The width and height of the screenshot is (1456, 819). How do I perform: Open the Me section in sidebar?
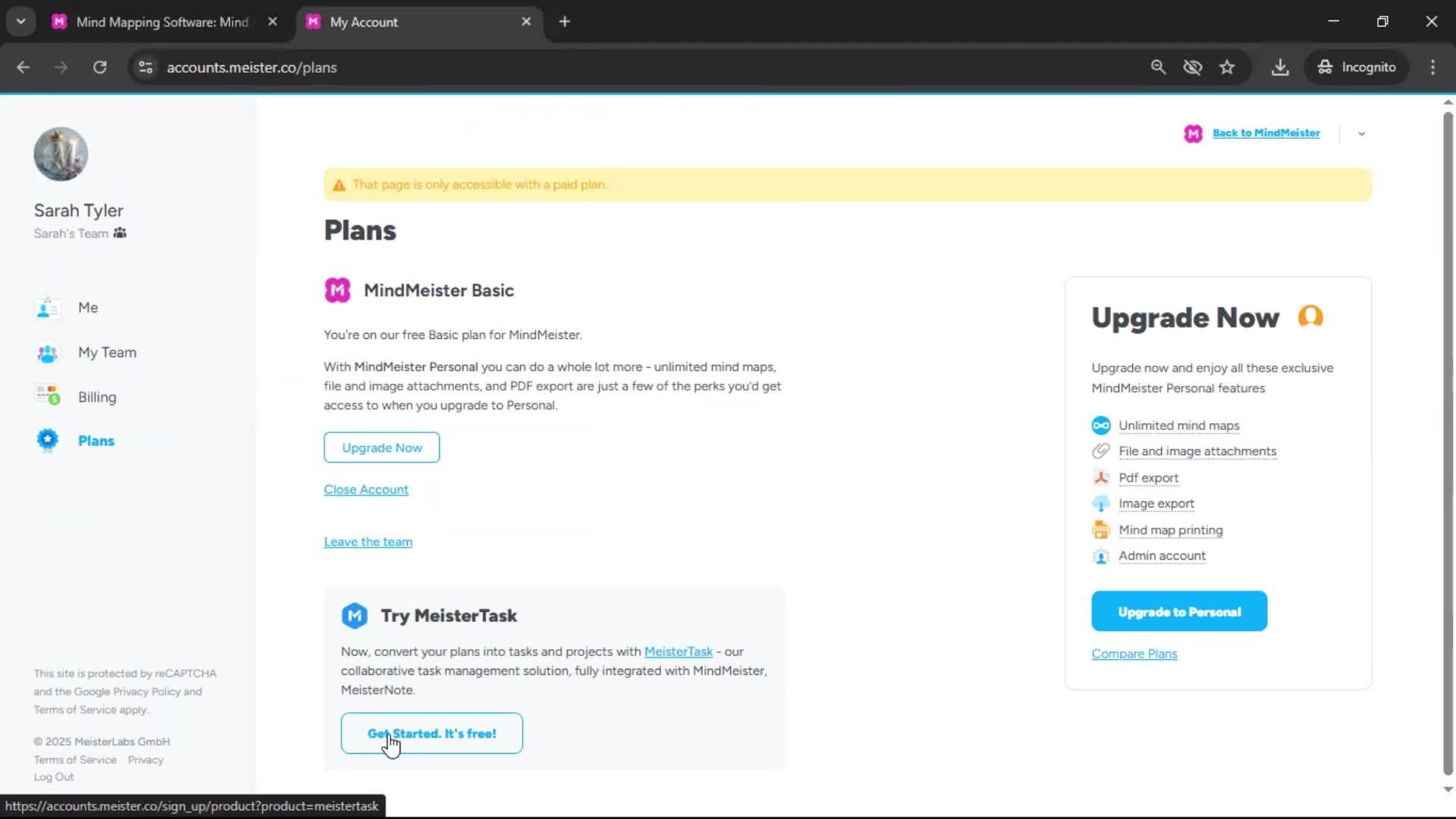pos(88,308)
